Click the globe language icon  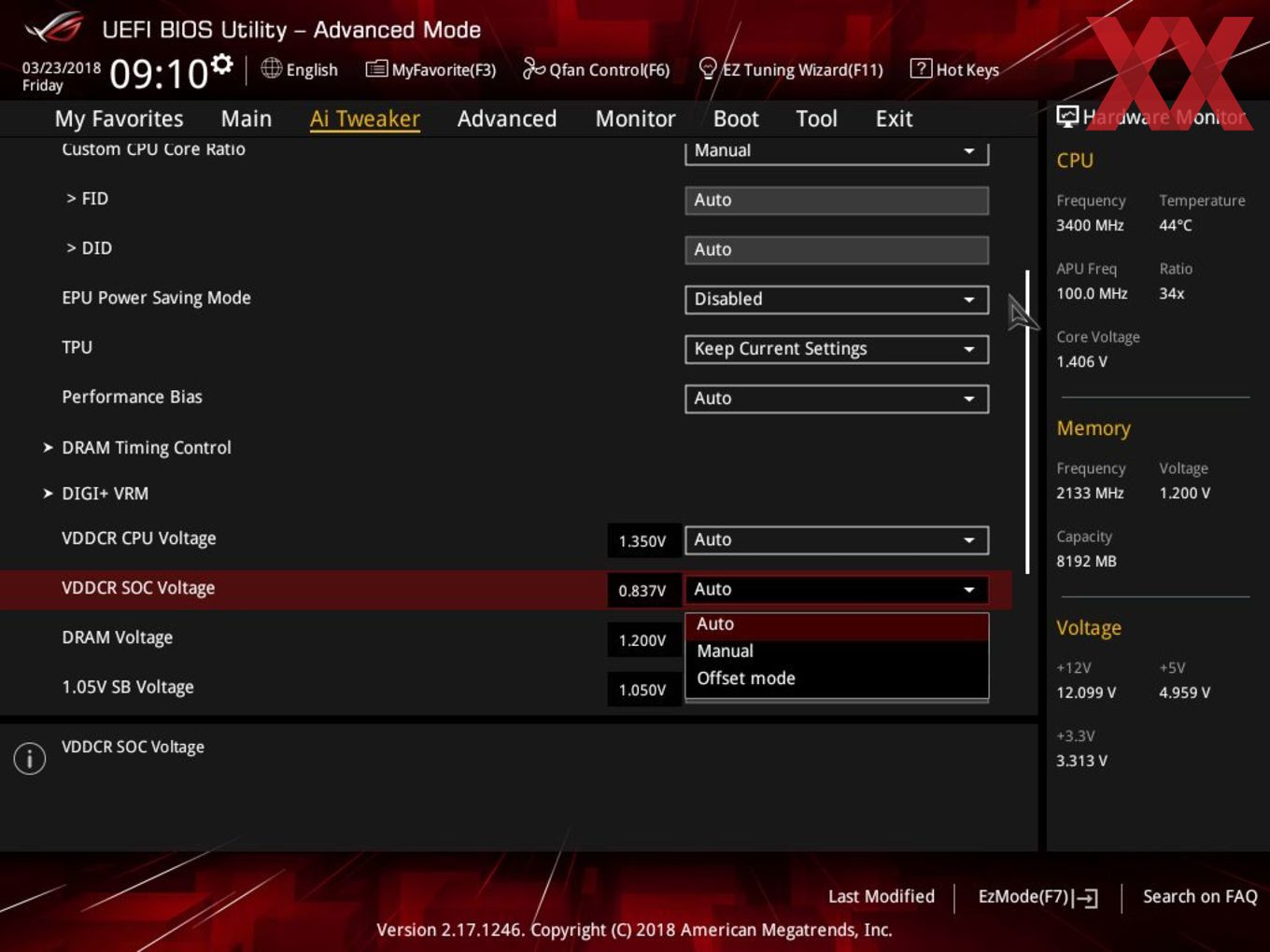pos(271,68)
